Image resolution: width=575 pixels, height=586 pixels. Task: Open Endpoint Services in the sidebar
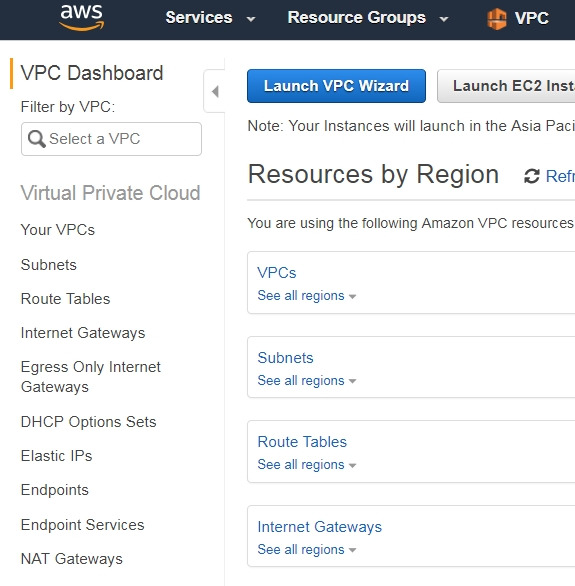coord(83,525)
